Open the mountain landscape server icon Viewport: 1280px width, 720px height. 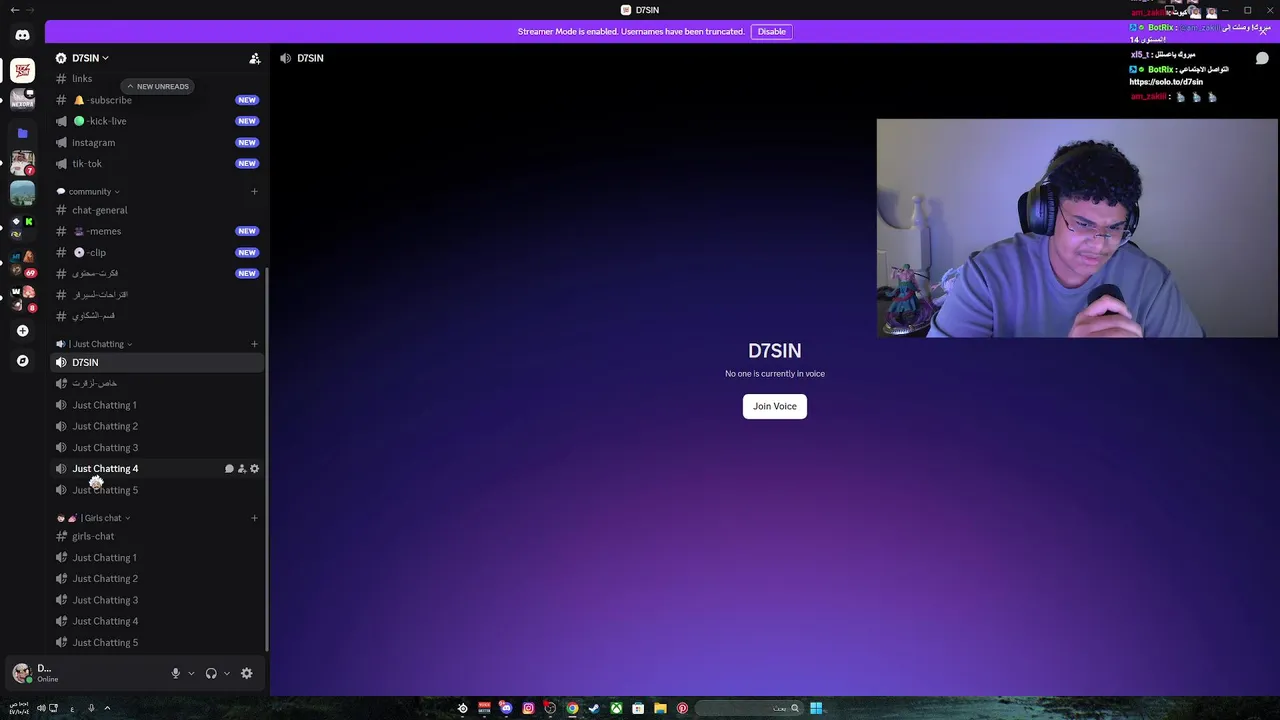(22, 192)
